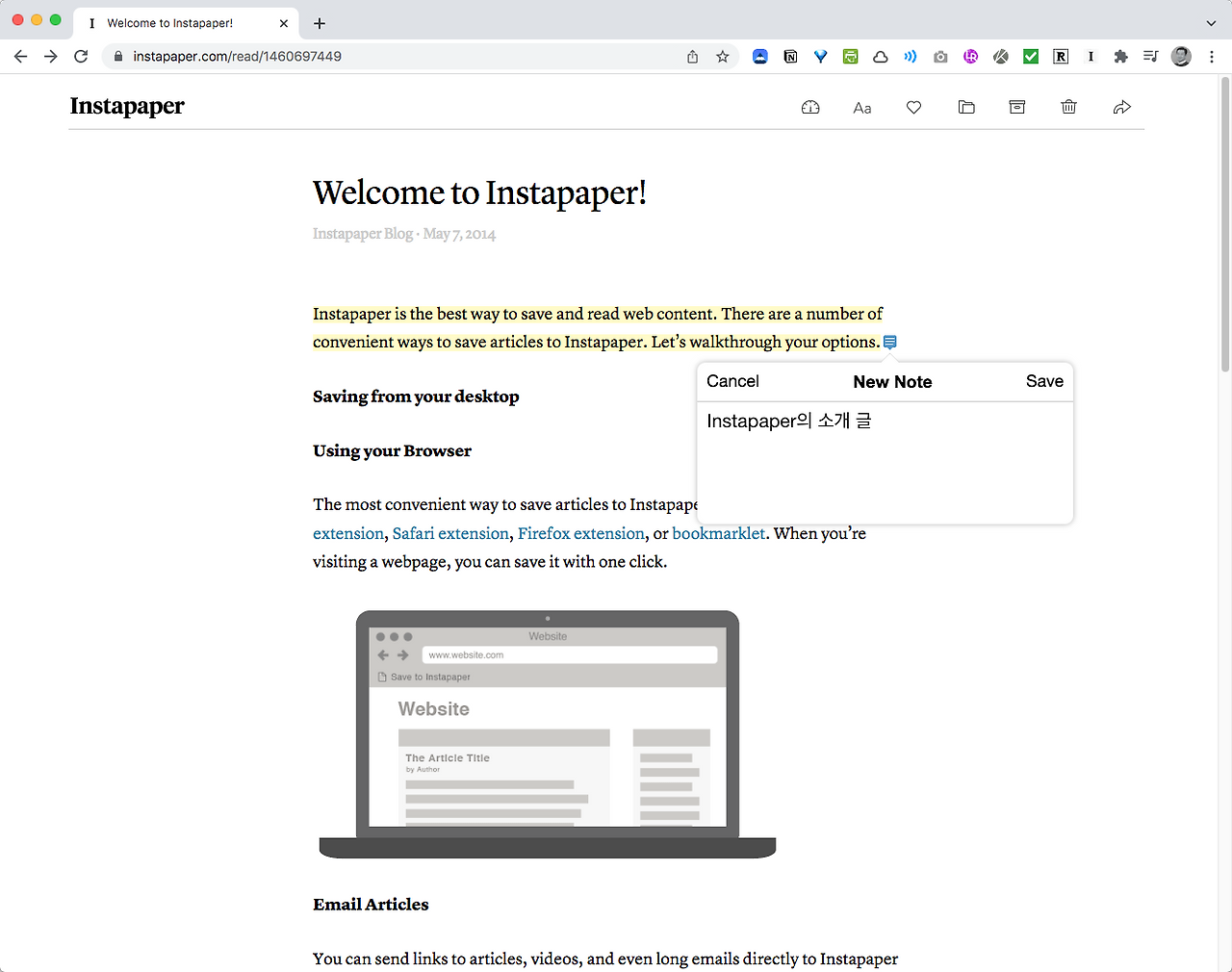Open the cloud outline extension icon
This screenshot has height=972, width=1232.
[x=881, y=57]
